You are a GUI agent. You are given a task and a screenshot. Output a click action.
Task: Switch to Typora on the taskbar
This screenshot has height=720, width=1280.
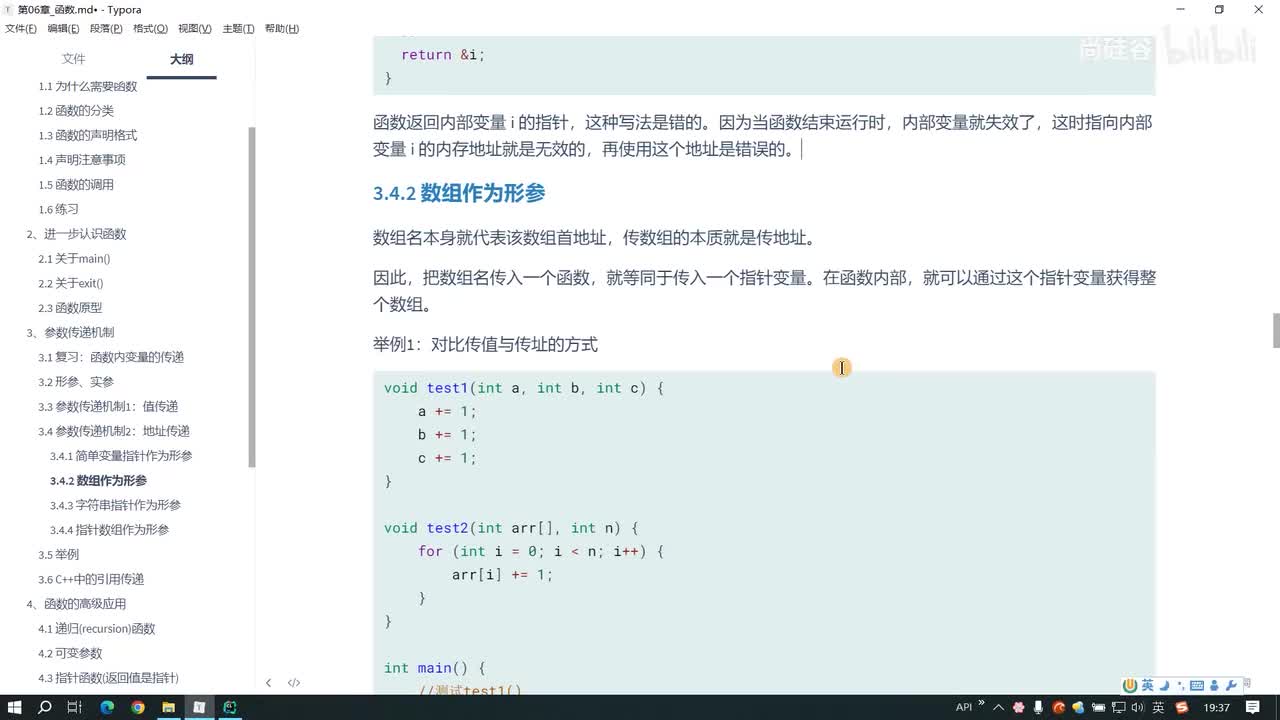point(199,707)
